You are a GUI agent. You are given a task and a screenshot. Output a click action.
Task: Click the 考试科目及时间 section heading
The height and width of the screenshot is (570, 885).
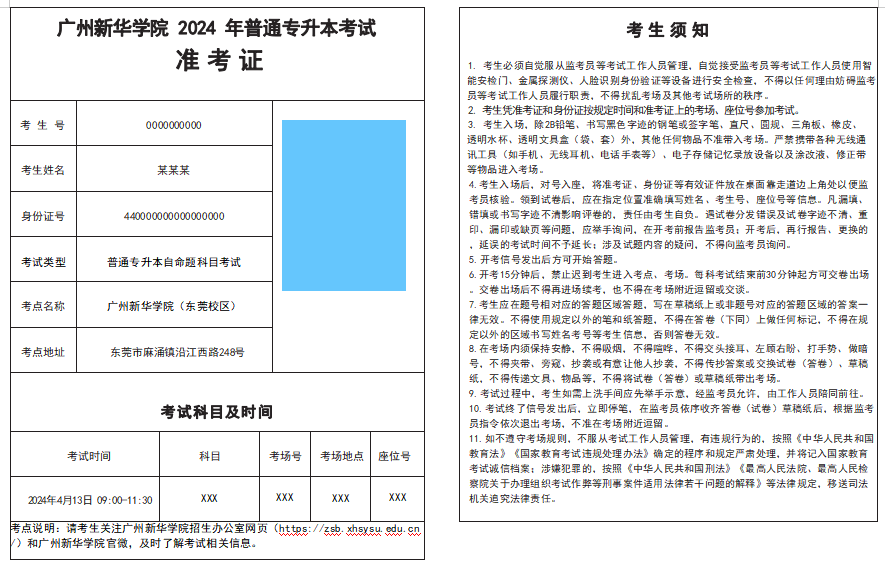point(216,412)
